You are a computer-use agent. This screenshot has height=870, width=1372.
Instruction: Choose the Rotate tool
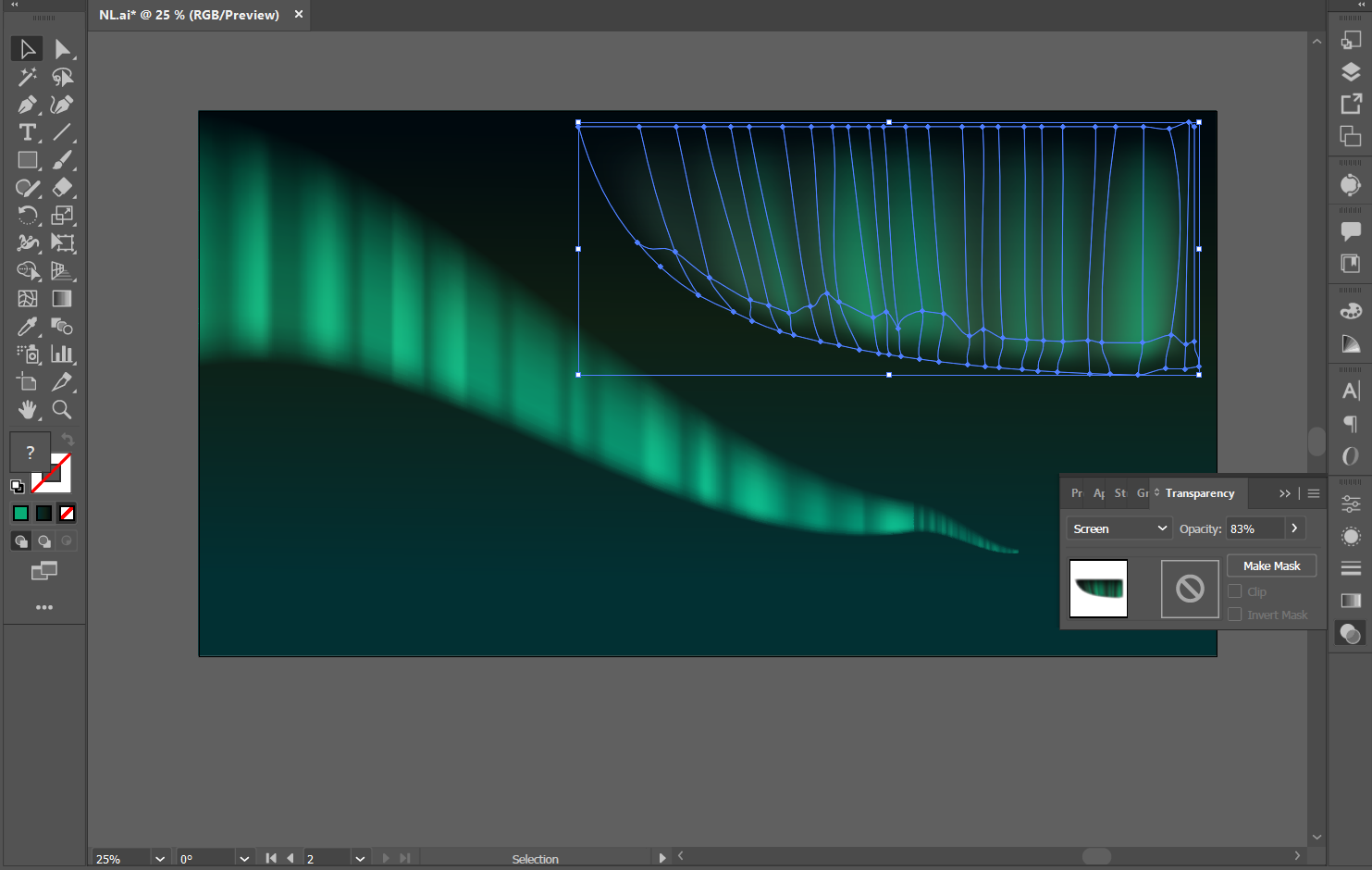coord(27,216)
